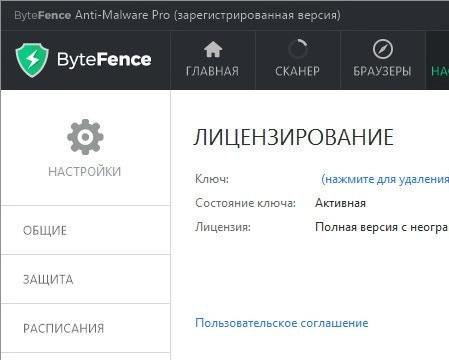449x360 pixels.
Task: Click the ByteFence shield logo icon
Action: [32, 60]
